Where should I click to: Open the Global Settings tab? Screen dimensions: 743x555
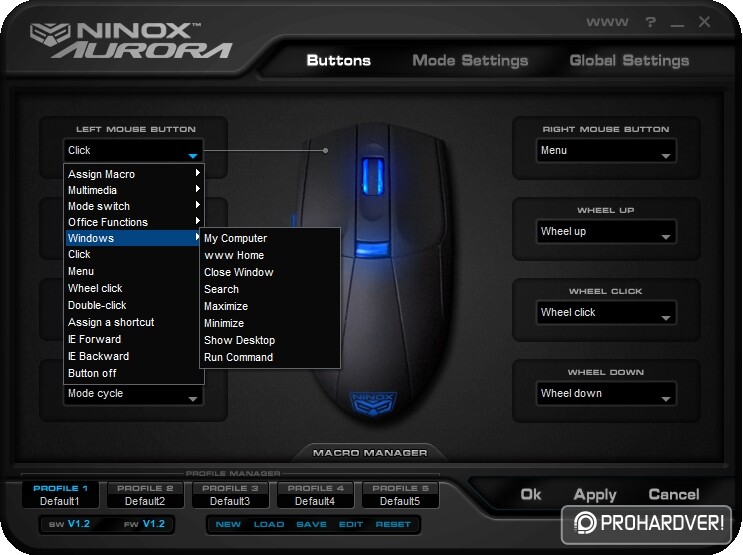(x=629, y=60)
